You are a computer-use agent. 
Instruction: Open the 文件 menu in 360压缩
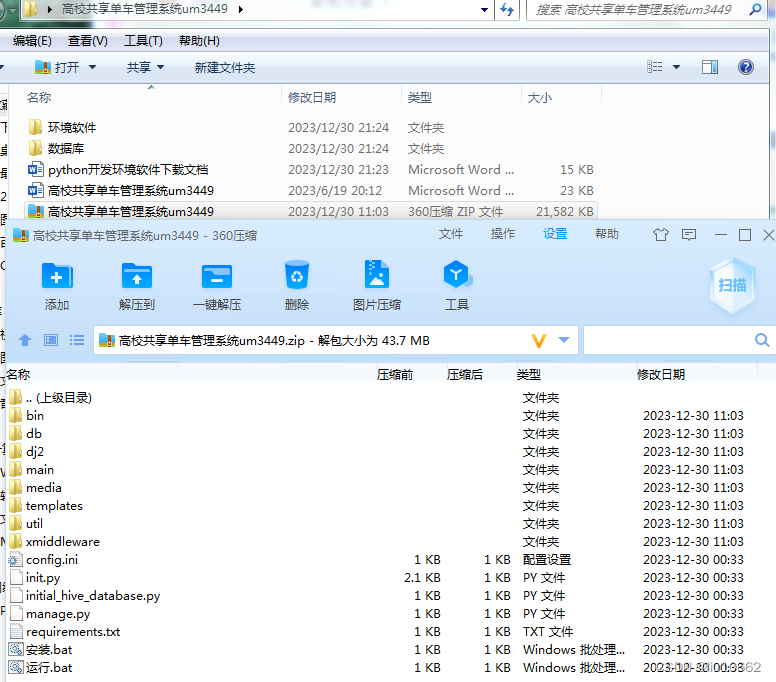click(450, 234)
